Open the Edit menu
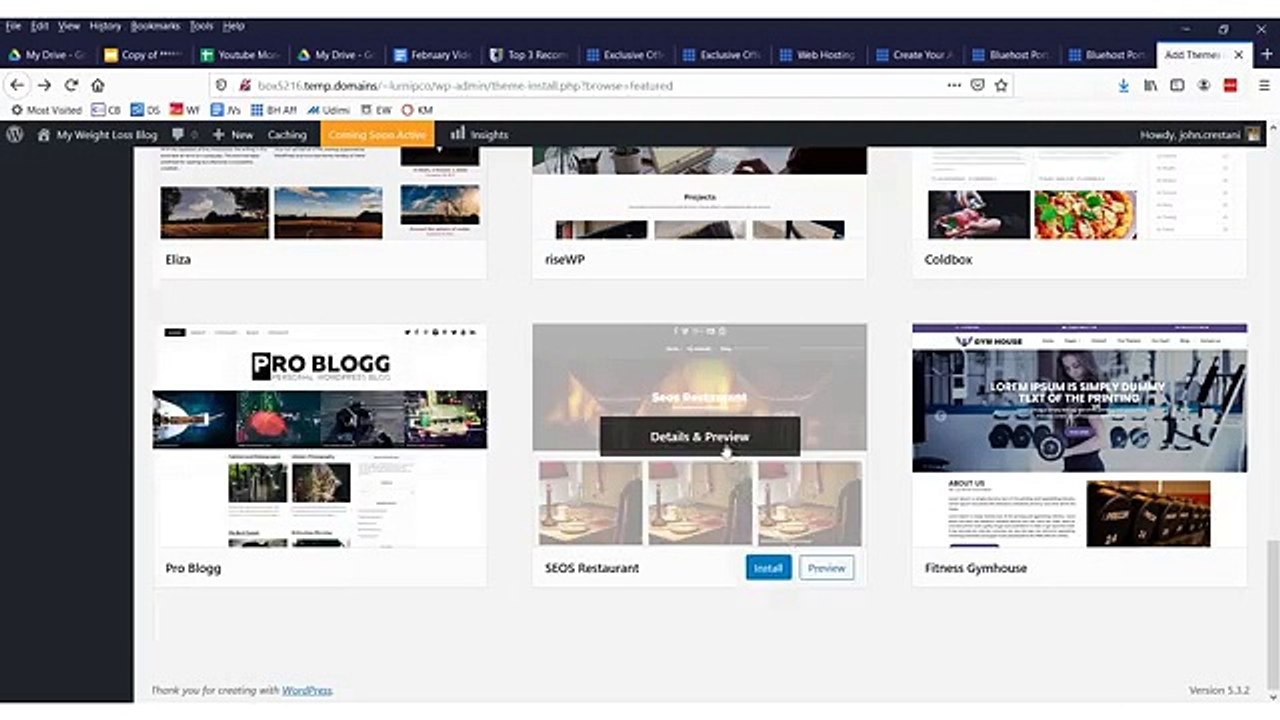 [x=40, y=26]
